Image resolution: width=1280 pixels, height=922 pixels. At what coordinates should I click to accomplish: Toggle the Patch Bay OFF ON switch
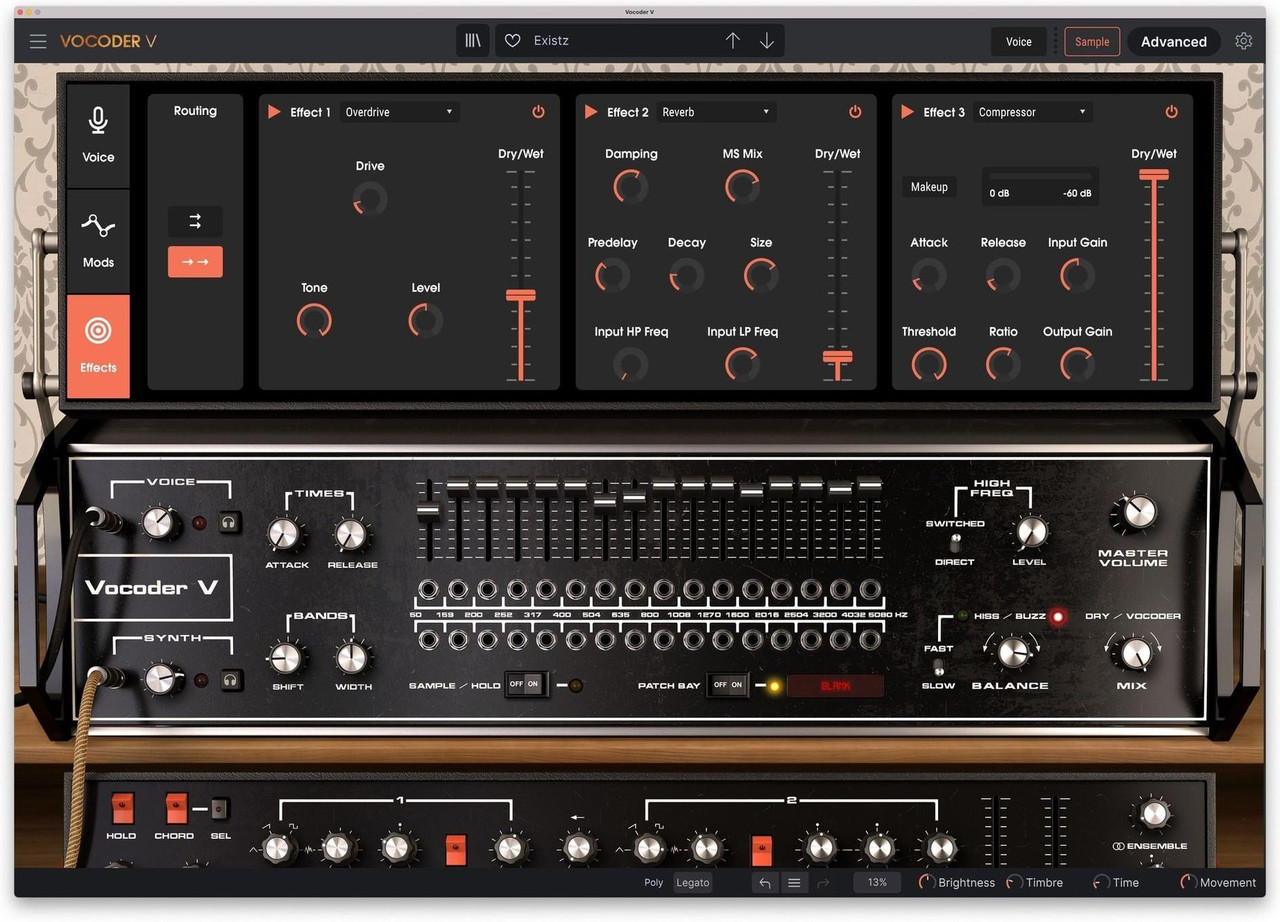(728, 685)
